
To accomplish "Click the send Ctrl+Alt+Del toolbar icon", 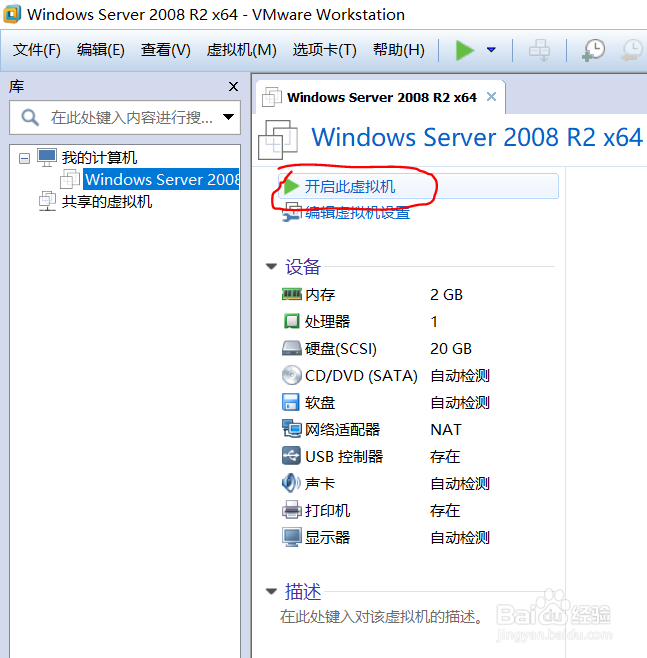I will coord(539,50).
